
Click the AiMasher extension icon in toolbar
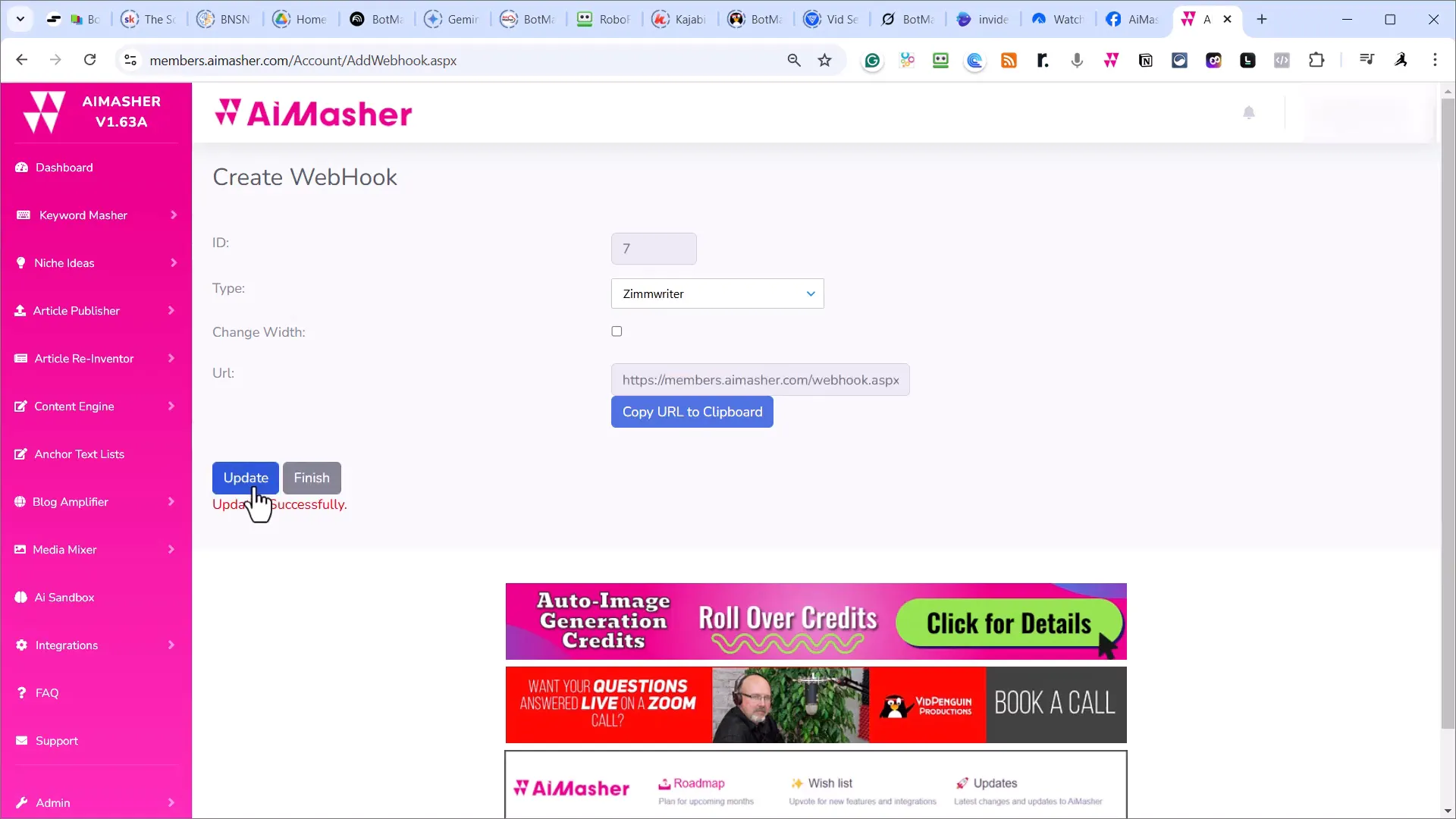1111,61
